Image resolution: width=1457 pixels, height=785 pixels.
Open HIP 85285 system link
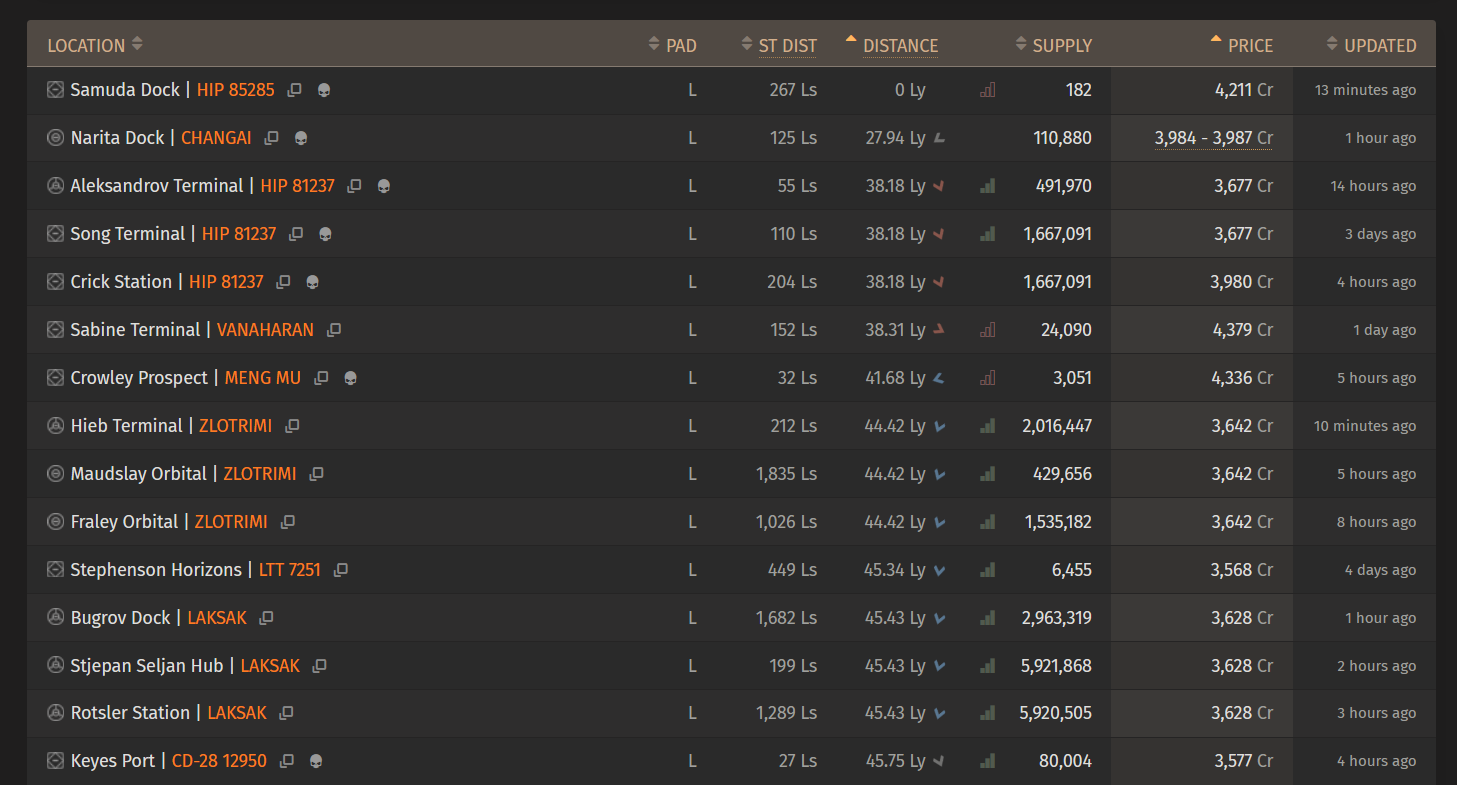[x=235, y=90]
